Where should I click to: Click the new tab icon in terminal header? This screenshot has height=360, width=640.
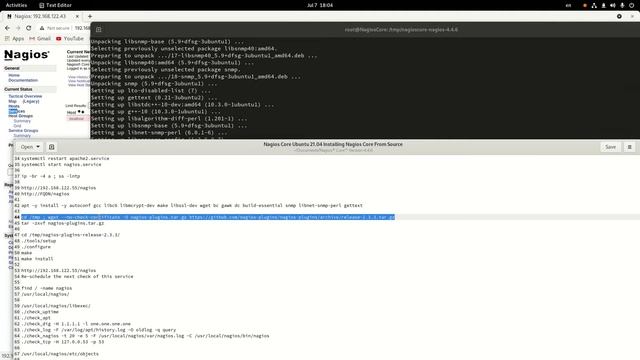click(98, 29)
